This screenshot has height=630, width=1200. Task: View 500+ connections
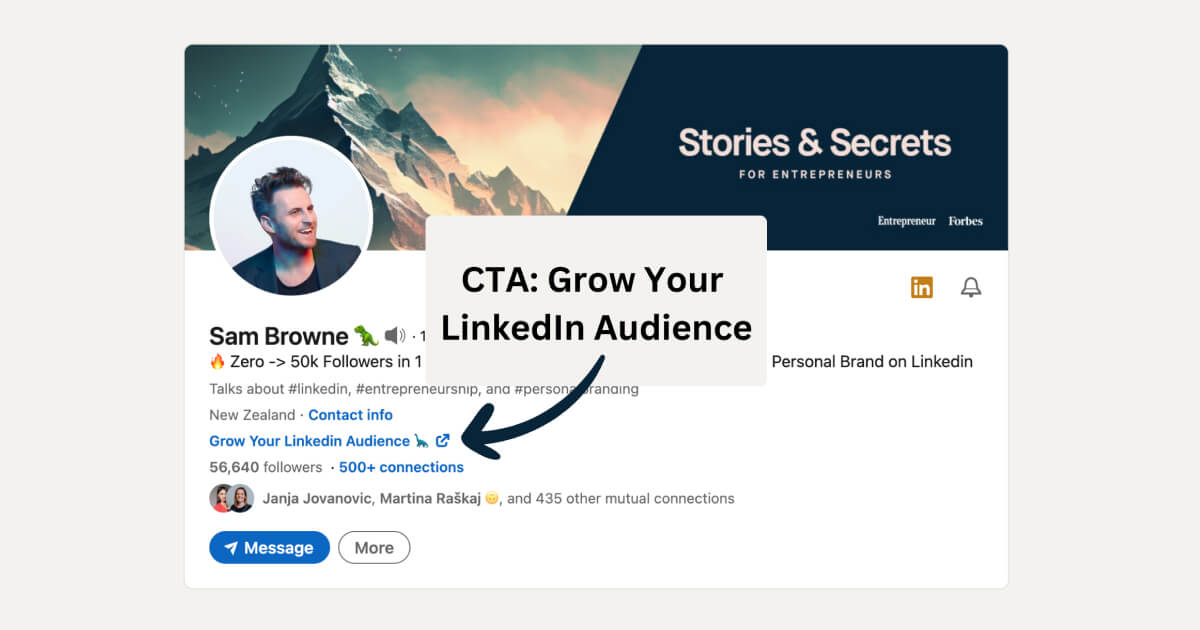click(x=400, y=467)
